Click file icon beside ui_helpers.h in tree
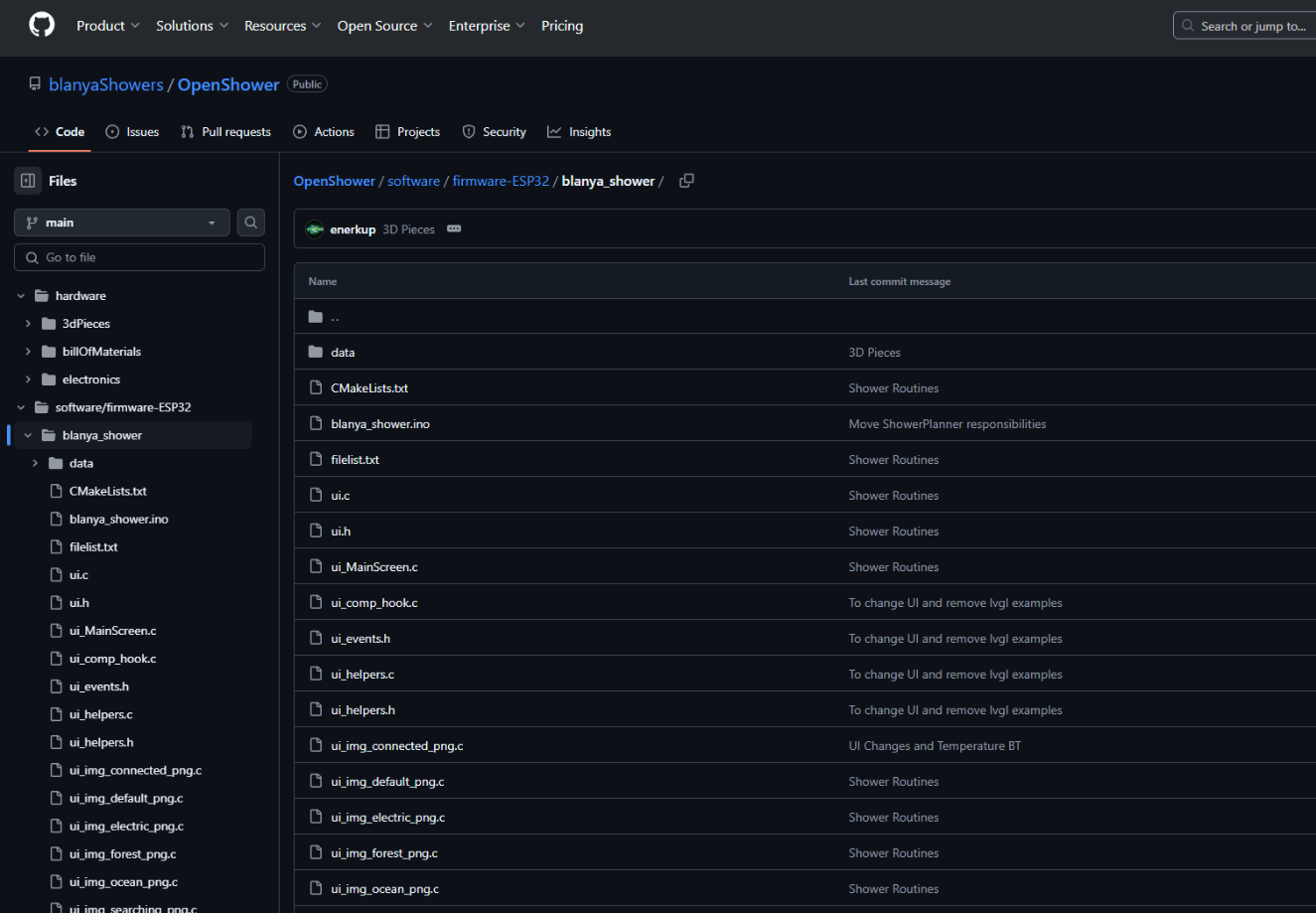The image size is (1316, 913). [x=56, y=742]
